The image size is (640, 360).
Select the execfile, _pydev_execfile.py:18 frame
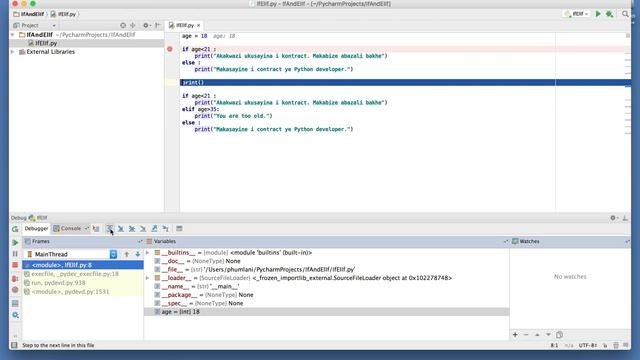click(x=83, y=274)
